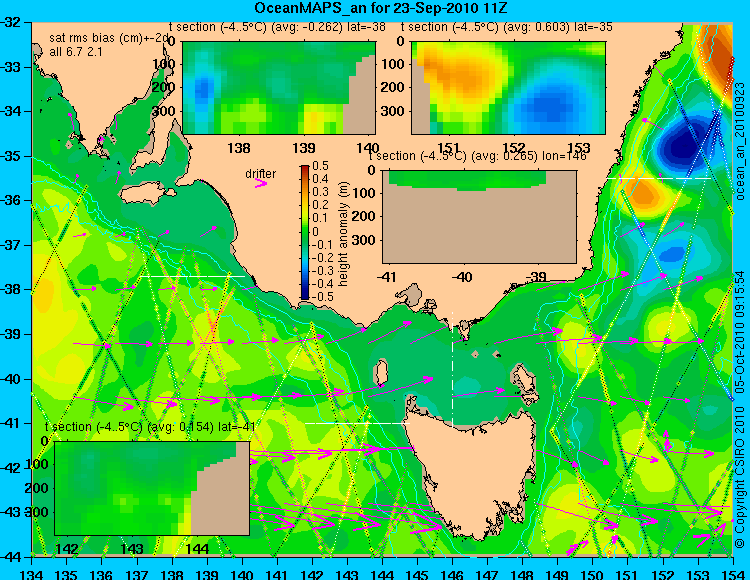Click the 'sat rms bias (cm)+-2d' label
This screenshot has height=580, width=750.
click(109, 38)
